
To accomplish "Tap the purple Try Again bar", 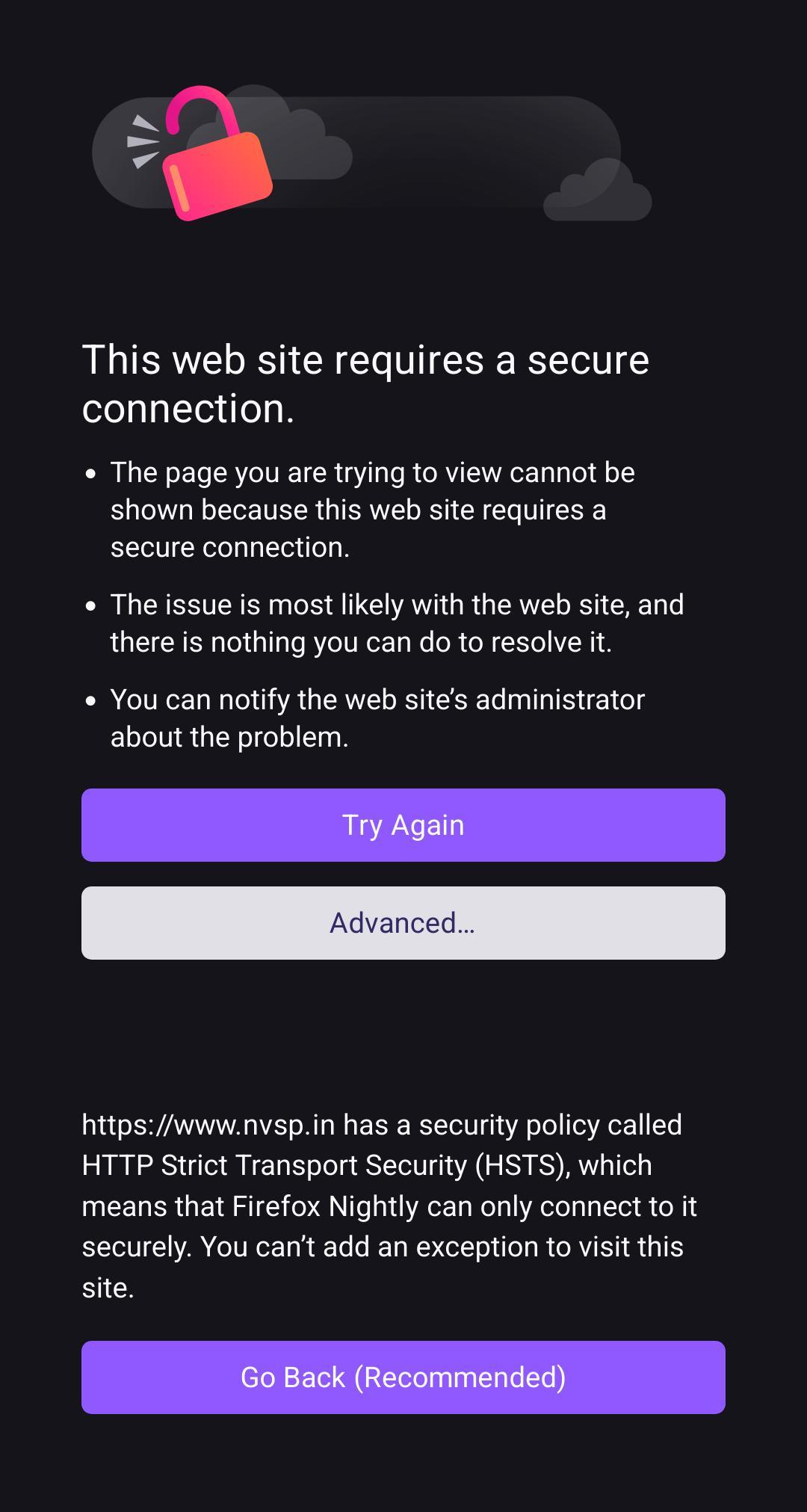I will point(403,825).
